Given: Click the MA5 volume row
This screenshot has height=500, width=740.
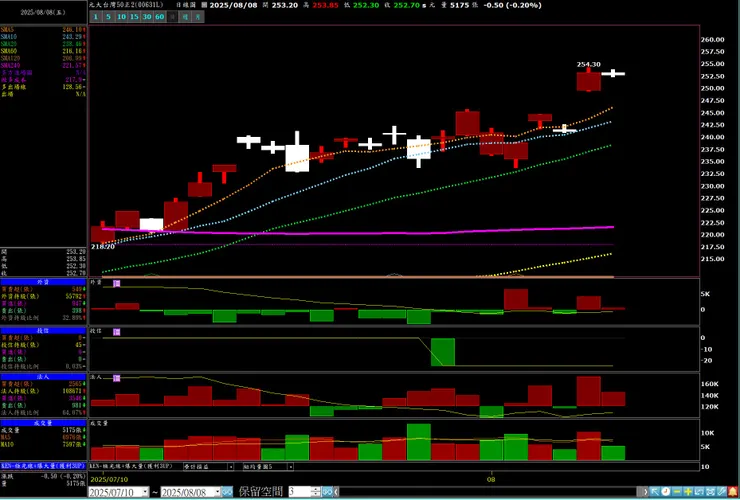Looking at the screenshot, I should pyautogui.click(x=43, y=437).
